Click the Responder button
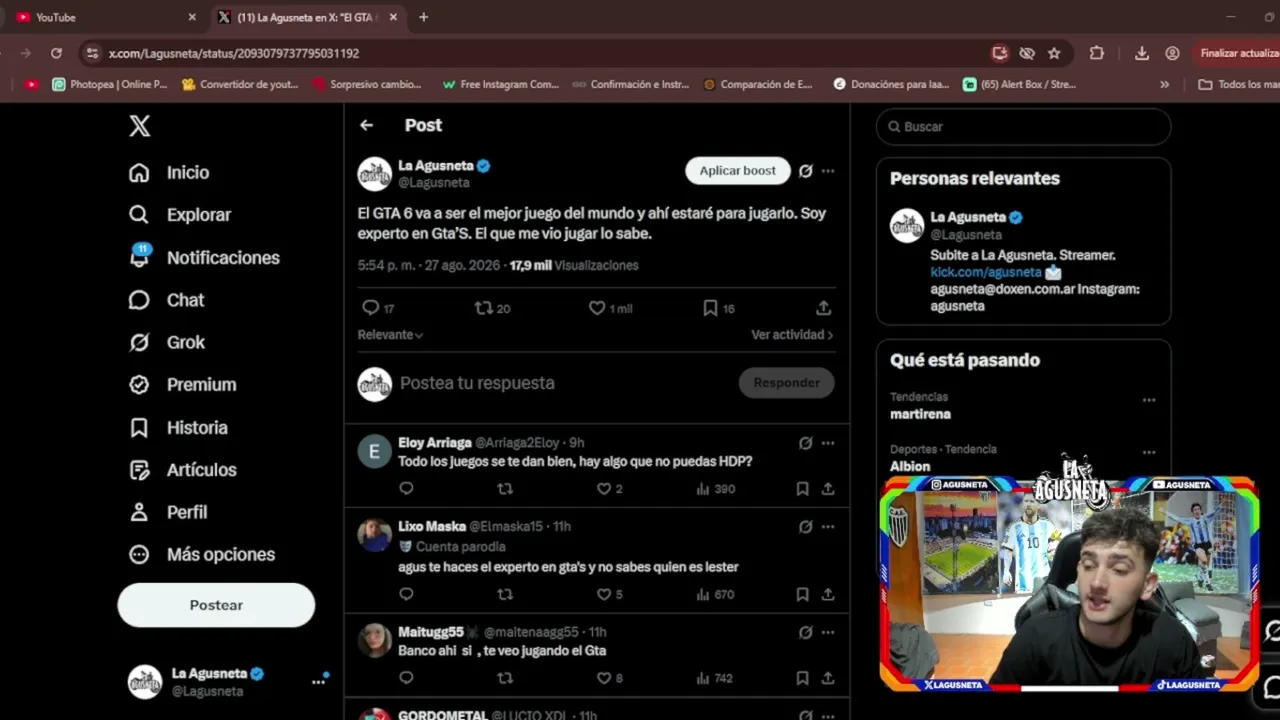Image resolution: width=1280 pixels, height=720 pixels. (786, 383)
